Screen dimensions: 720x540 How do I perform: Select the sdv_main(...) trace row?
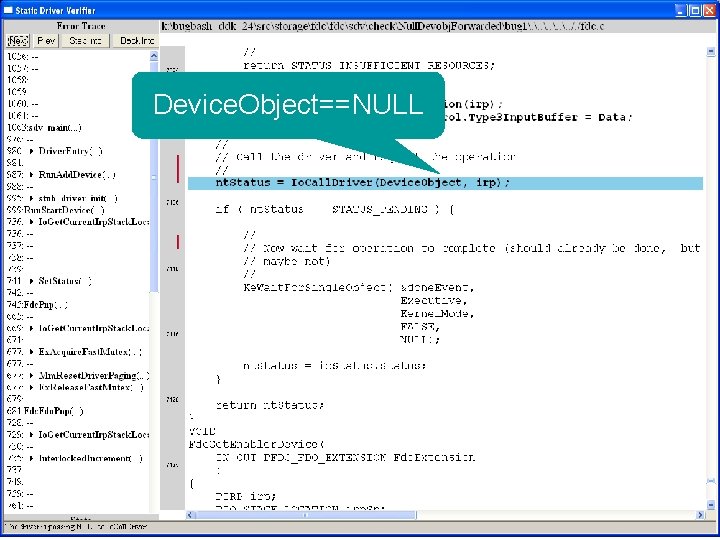click(44, 127)
